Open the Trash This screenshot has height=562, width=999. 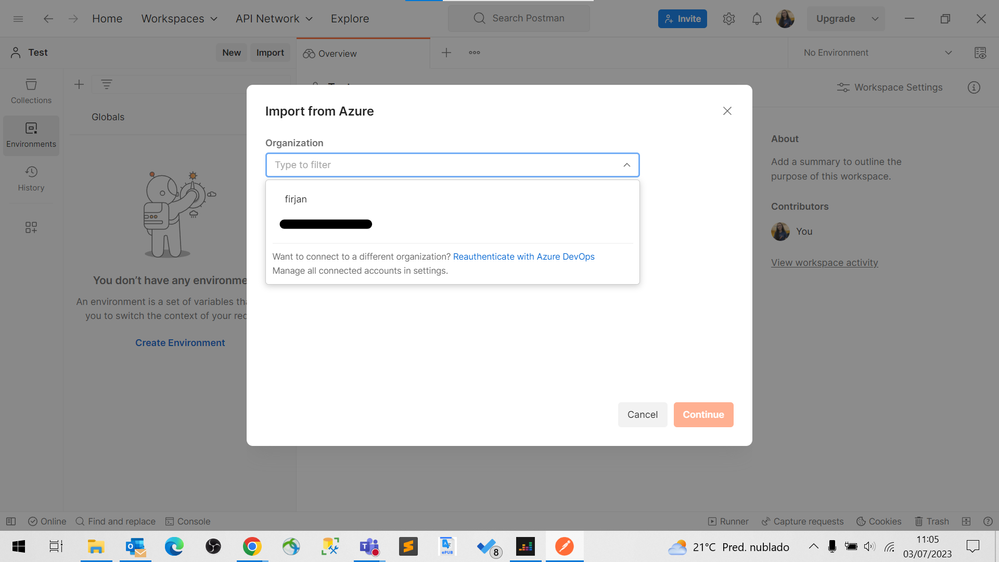click(x=931, y=521)
